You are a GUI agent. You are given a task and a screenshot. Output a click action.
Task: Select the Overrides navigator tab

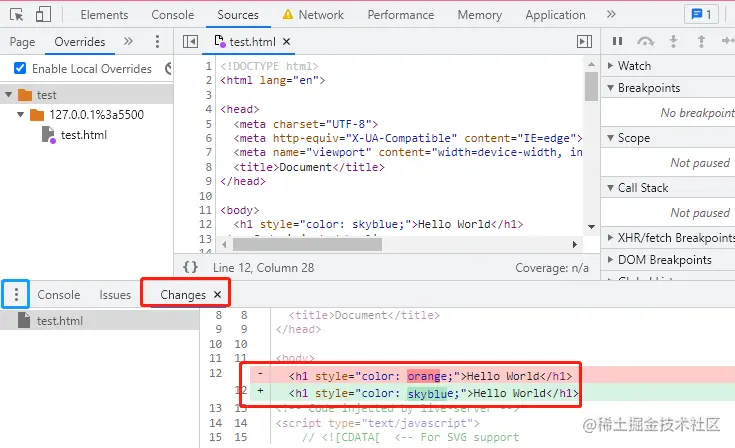(x=80, y=42)
